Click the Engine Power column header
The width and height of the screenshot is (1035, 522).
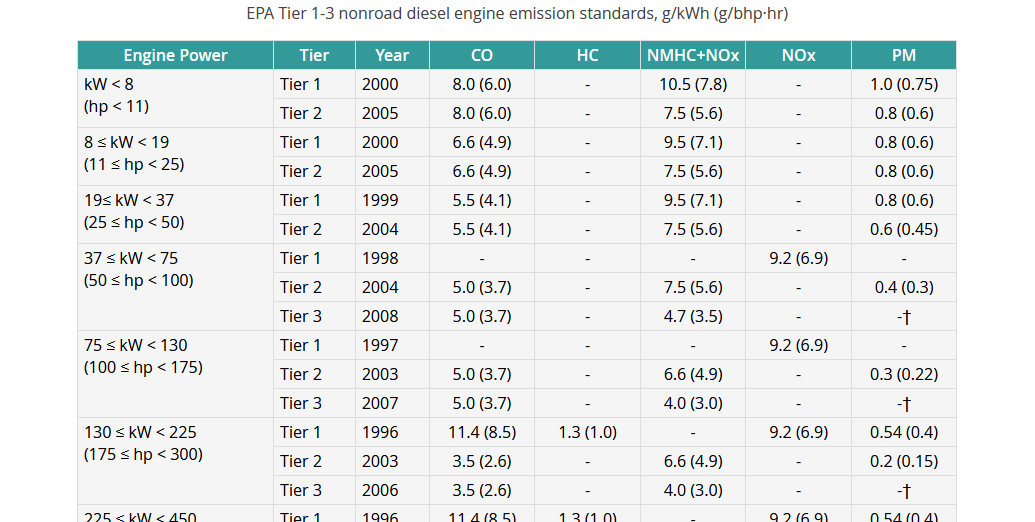click(176, 55)
